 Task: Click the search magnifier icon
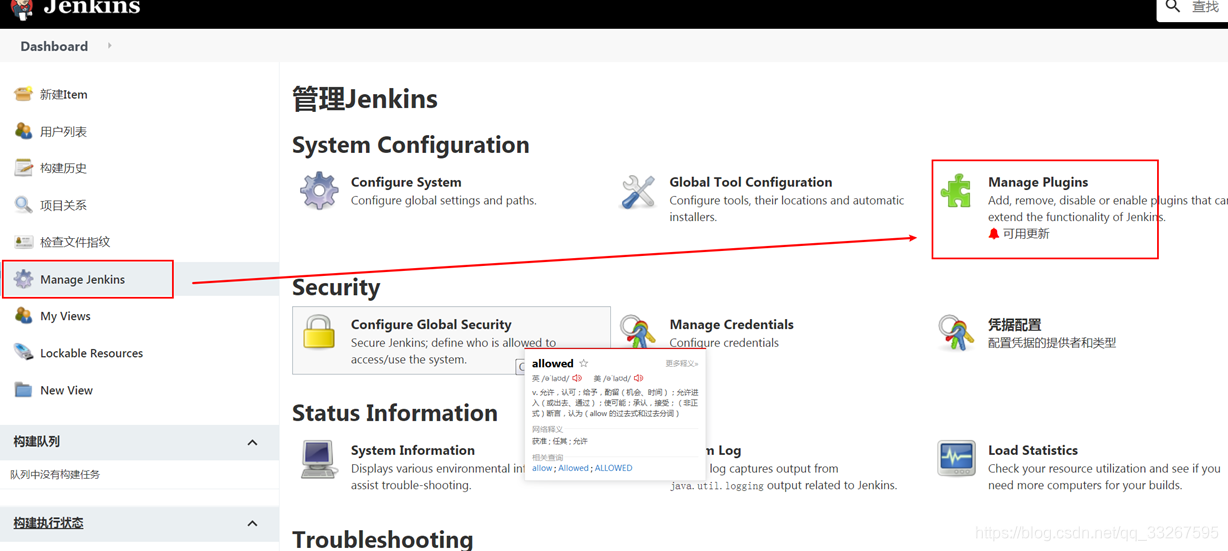1173,7
